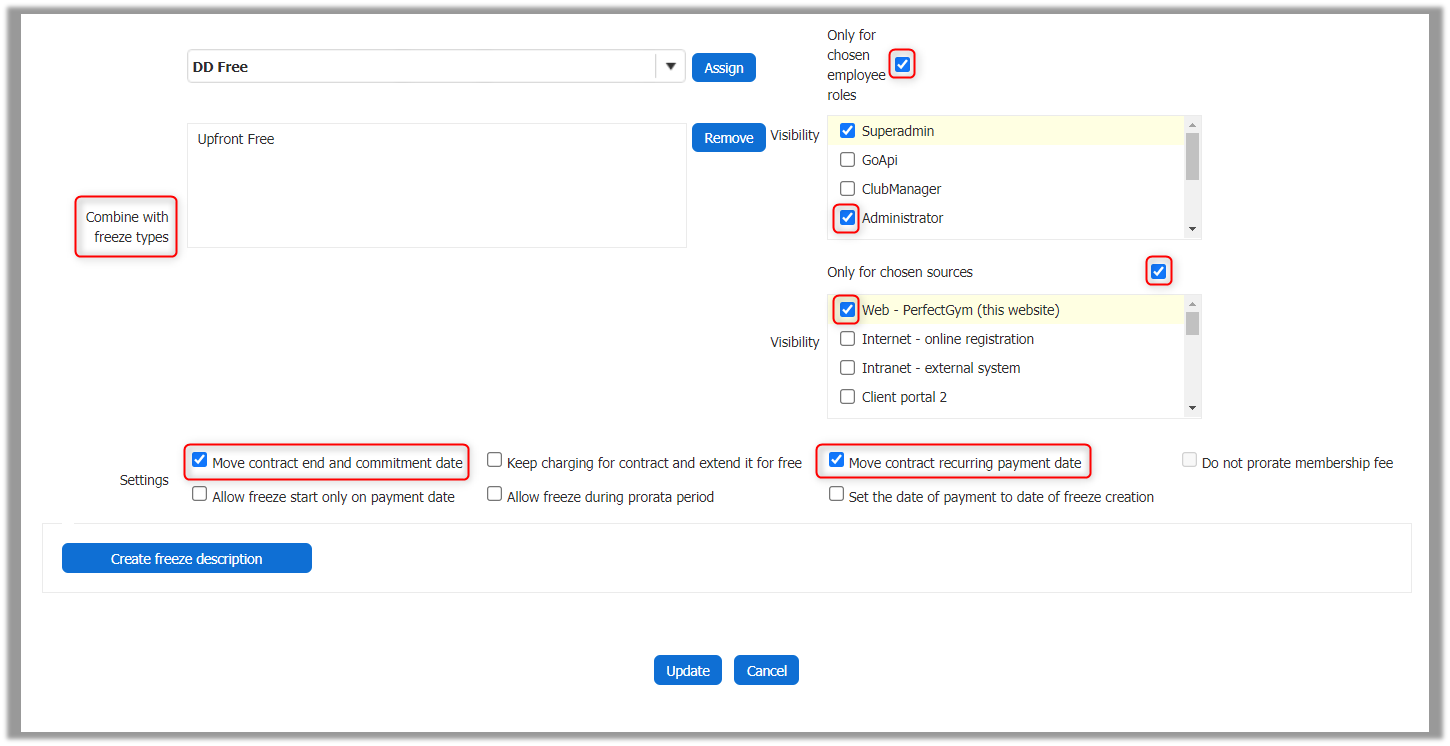Image resolution: width=1450 pixels, height=746 pixels.
Task: Uncheck the Administrator role checkbox
Action: pyautogui.click(x=847, y=217)
